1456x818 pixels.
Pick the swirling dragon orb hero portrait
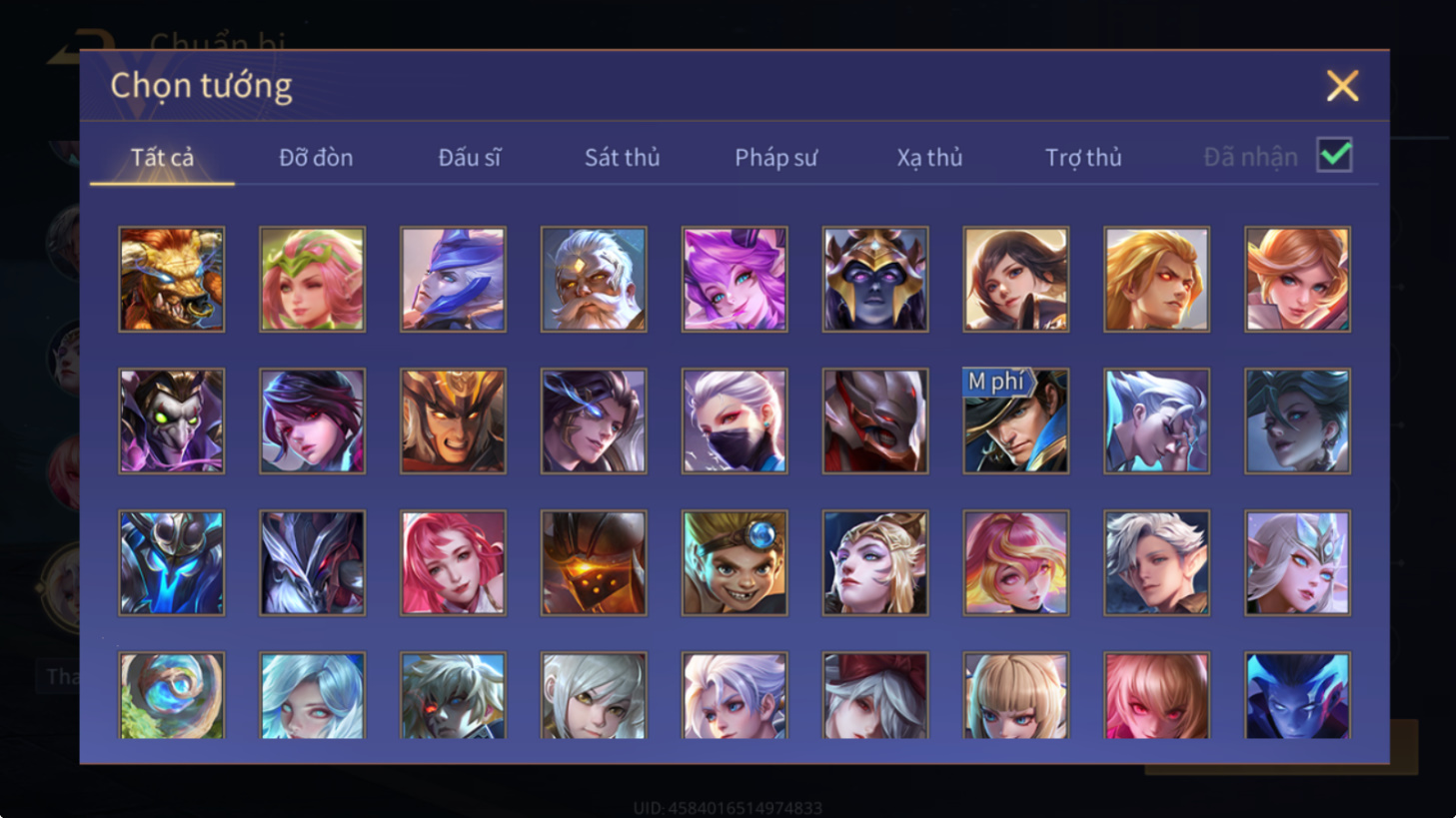pos(172,695)
